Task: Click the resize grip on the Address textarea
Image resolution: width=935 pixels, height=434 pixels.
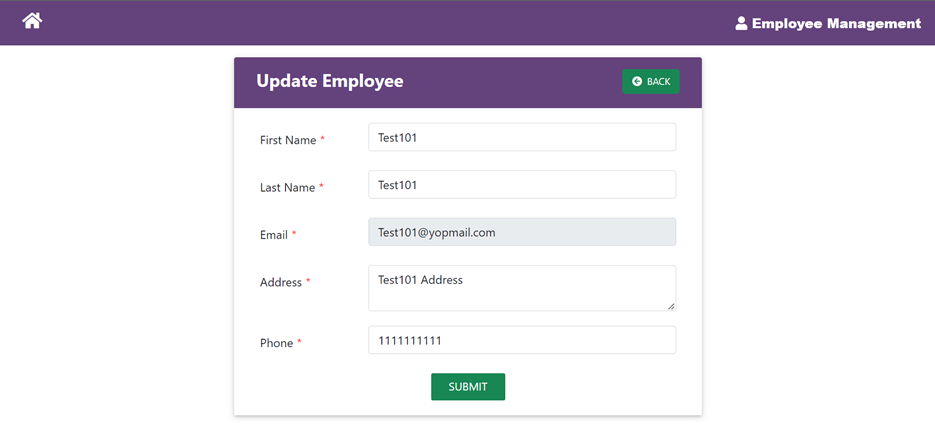Action: (x=670, y=305)
